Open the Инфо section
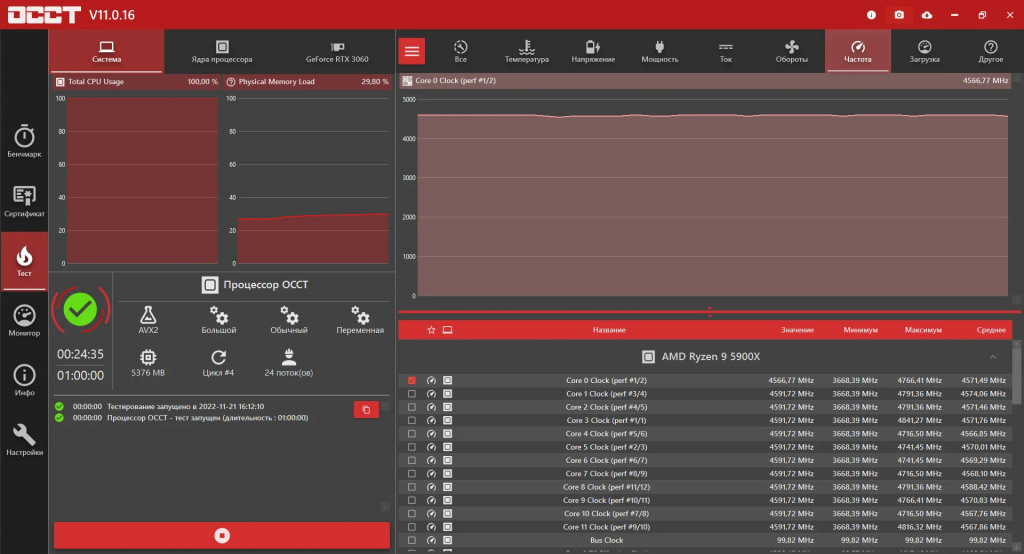Image resolution: width=1024 pixels, height=554 pixels. tap(24, 380)
